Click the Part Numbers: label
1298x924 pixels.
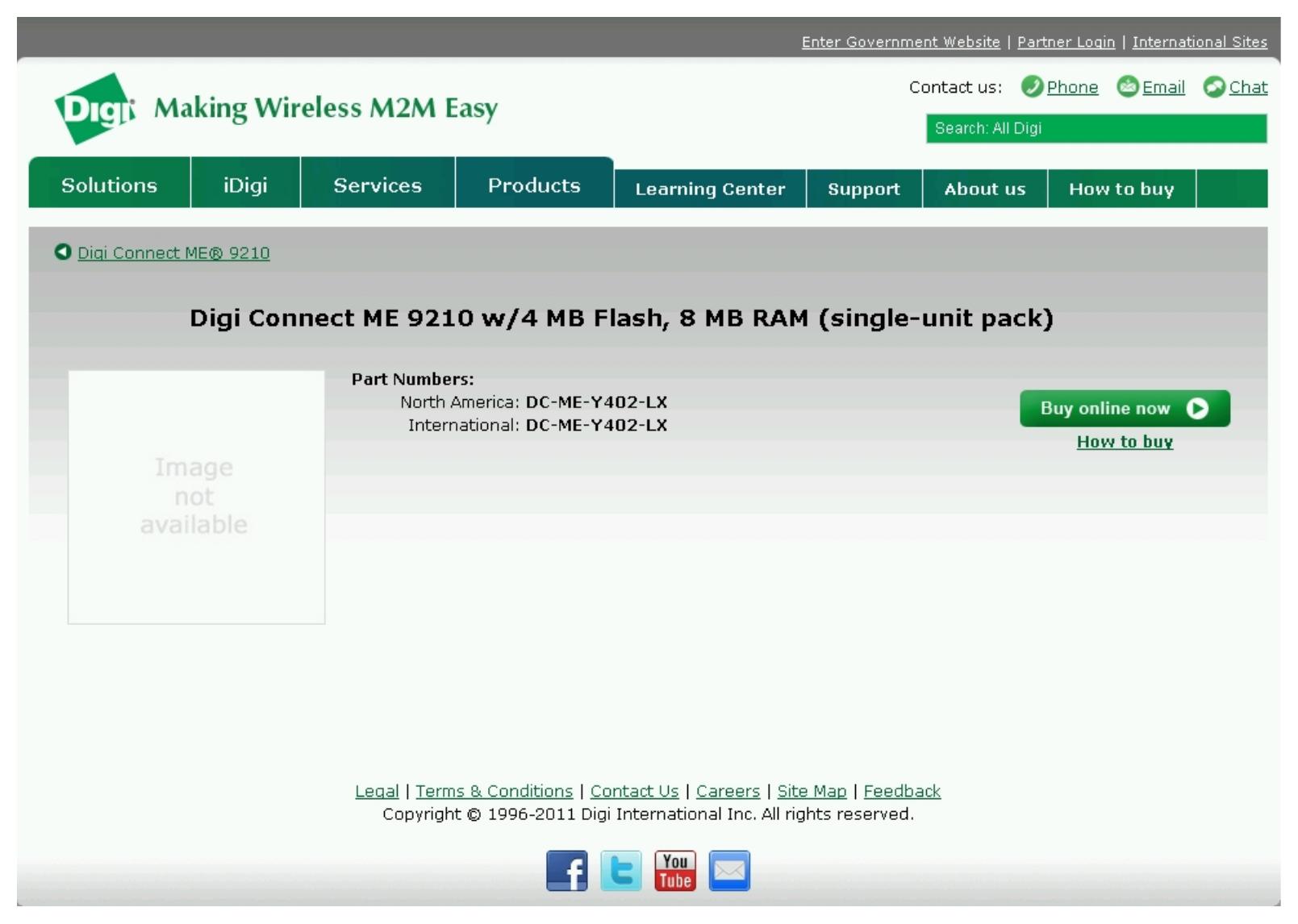coord(412,379)
